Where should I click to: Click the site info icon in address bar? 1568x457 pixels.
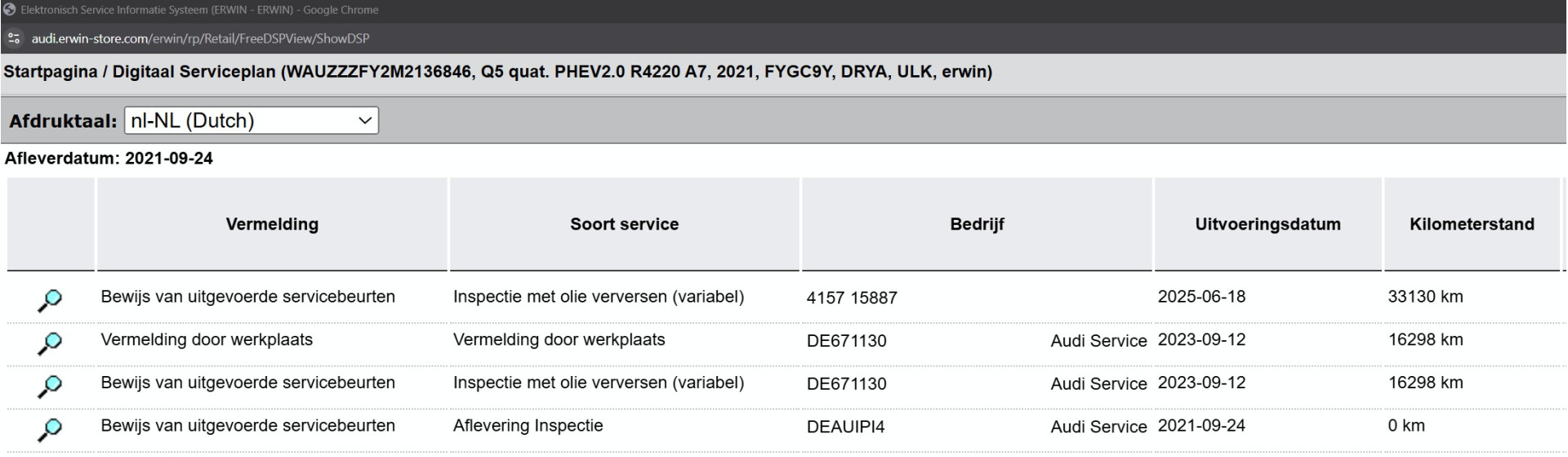coord(13,38)
